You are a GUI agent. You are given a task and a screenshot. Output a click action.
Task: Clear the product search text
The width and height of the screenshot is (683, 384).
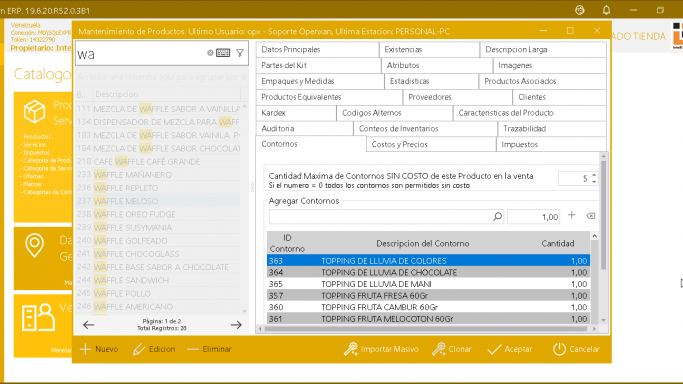click(210, 53)
